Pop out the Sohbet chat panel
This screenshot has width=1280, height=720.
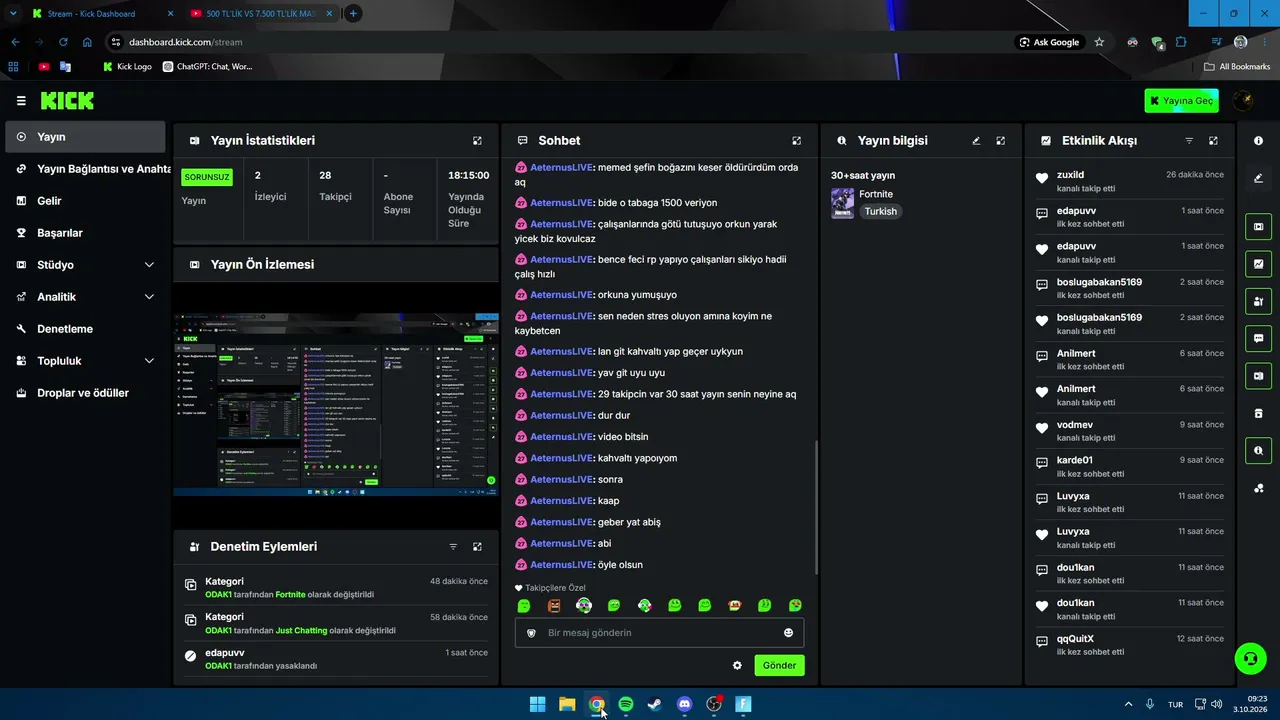pos(796,141)
